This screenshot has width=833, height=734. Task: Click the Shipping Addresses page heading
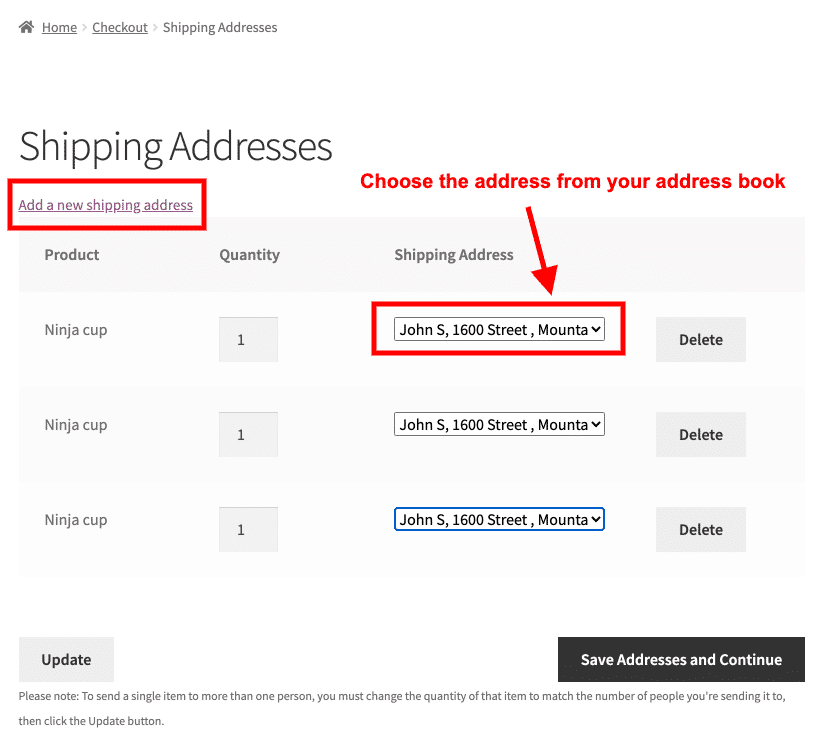pyautogui.click(x=176, y=146)
